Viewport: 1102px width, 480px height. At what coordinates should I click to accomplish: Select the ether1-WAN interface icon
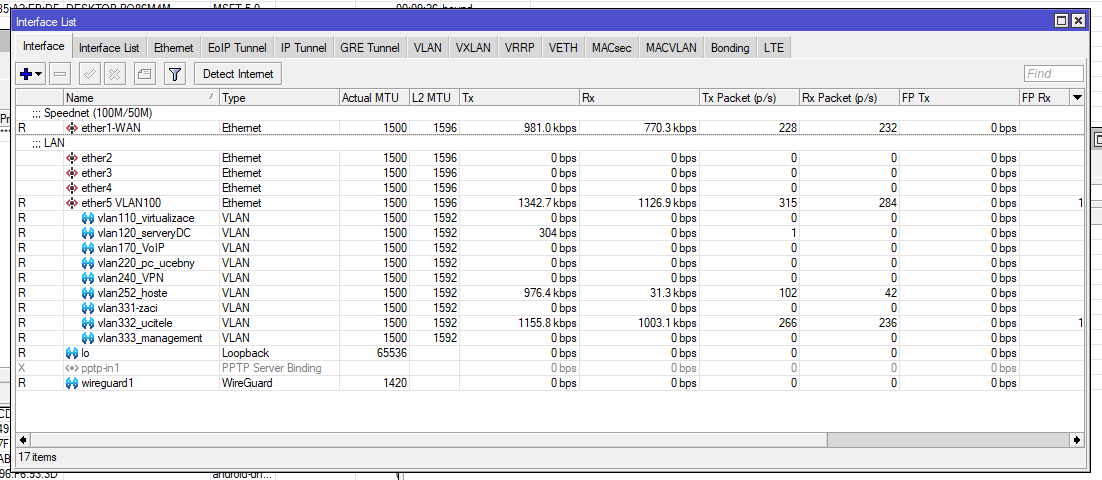pos(71,128)
